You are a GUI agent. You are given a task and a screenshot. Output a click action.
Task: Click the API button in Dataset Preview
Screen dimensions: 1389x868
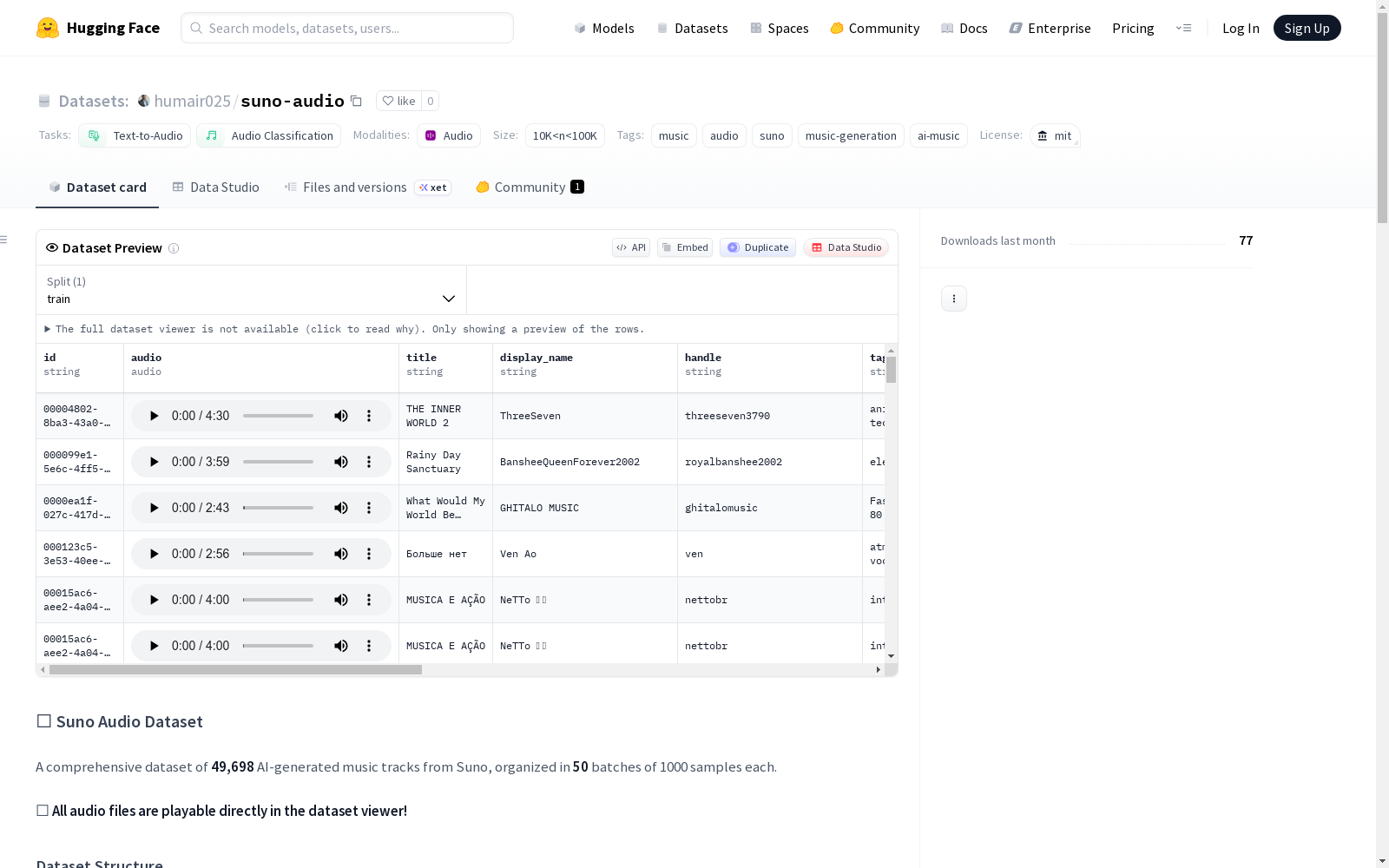click(x=631, y=247)
